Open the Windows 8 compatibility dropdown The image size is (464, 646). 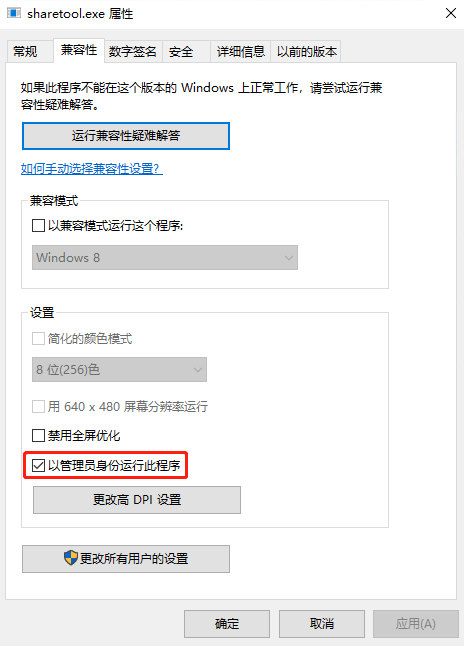click(x=165, y=257)
